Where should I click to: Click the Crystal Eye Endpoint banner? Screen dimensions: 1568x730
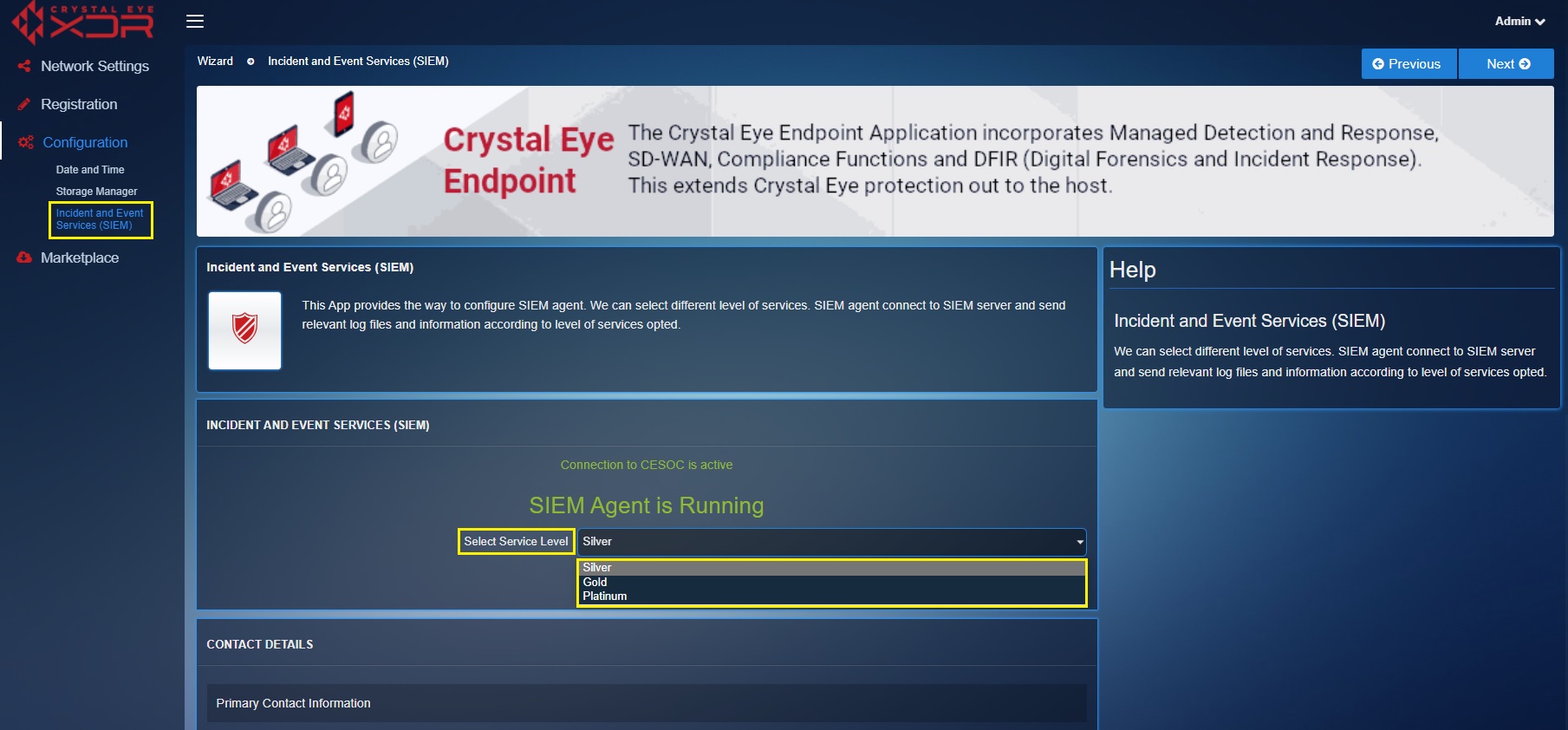point(875,161)
